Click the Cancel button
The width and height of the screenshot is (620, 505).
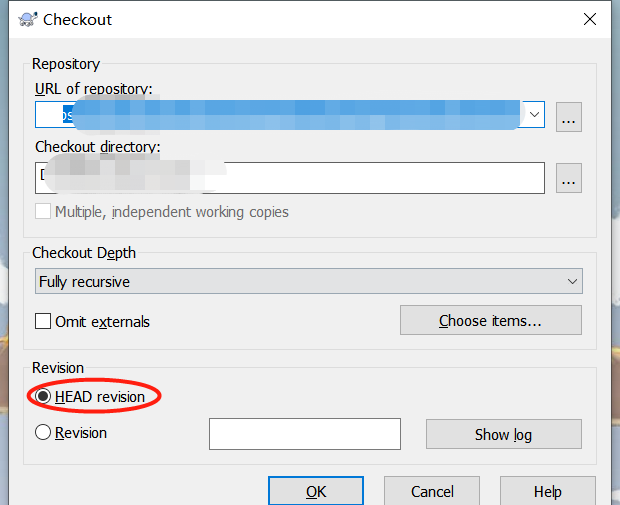coord(432,491)
